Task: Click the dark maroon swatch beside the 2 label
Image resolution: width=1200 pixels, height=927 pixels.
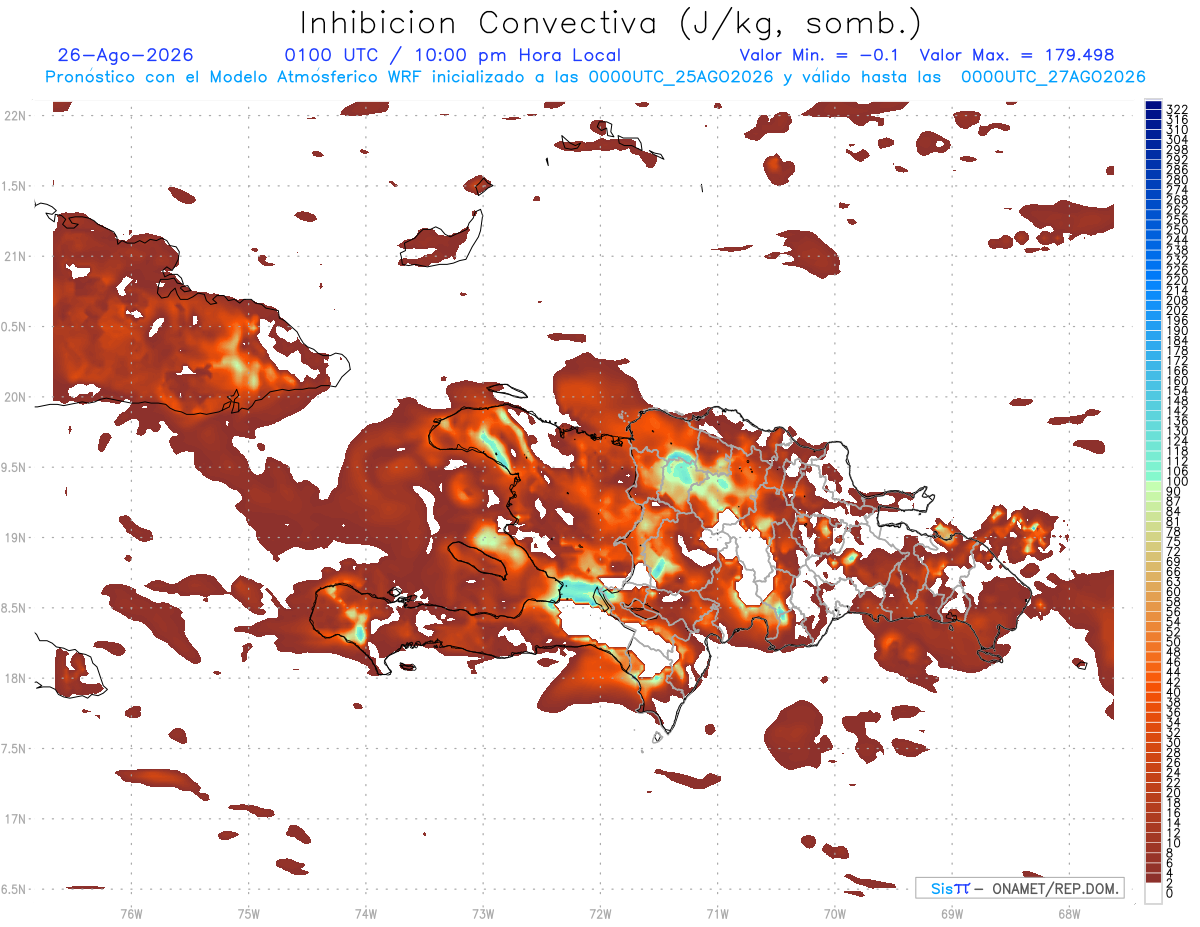Action: [x=1154, y=878]
